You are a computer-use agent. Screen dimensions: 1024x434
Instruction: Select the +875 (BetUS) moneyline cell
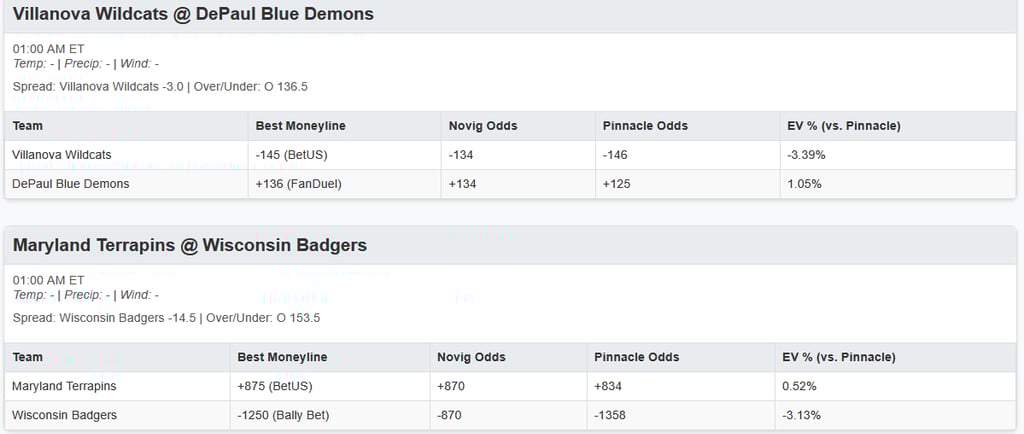click(277, 386)
